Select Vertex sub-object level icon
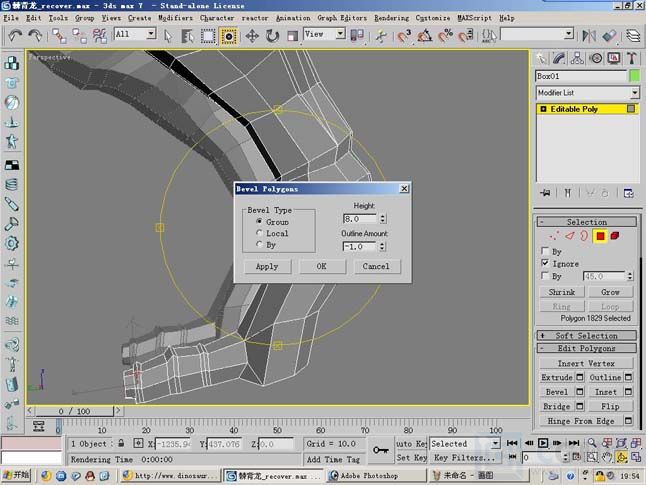646x485 pixels. click(x=554, y=236)
